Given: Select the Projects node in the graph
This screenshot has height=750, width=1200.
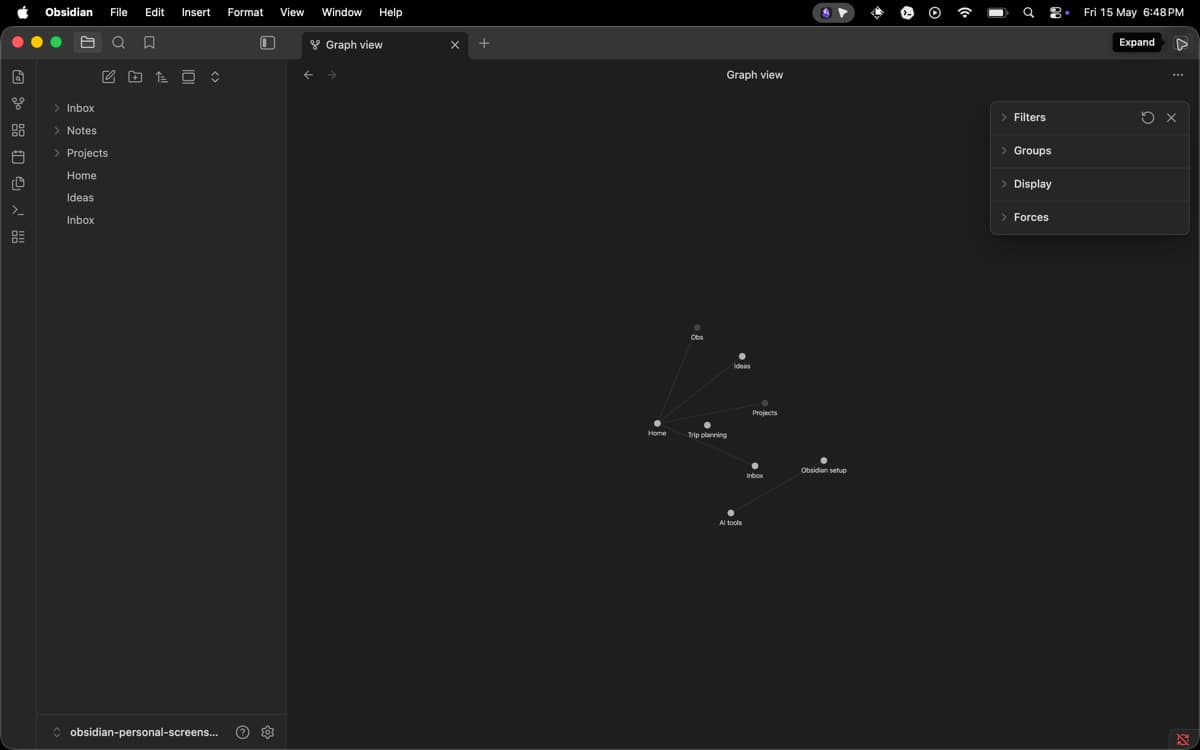Looking at the screenshot, I should (765, 403).
